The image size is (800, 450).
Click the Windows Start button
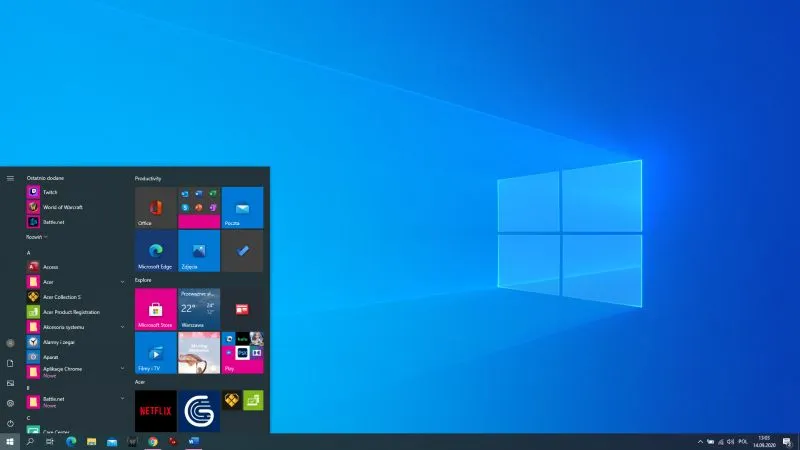[10, 441]
